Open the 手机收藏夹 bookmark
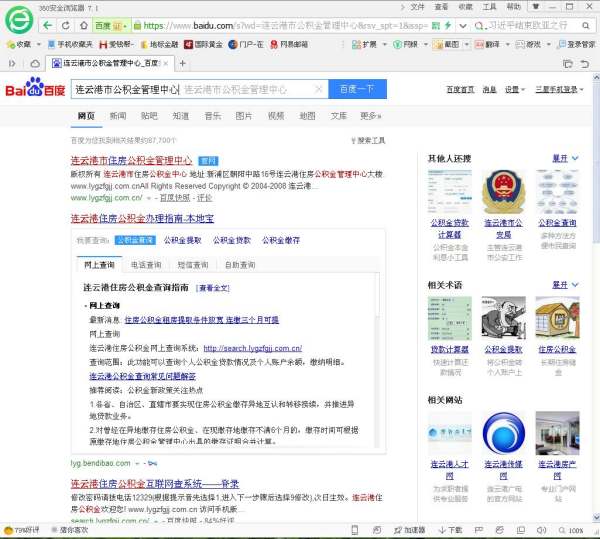The image size is (600, 539). (70, 44)
